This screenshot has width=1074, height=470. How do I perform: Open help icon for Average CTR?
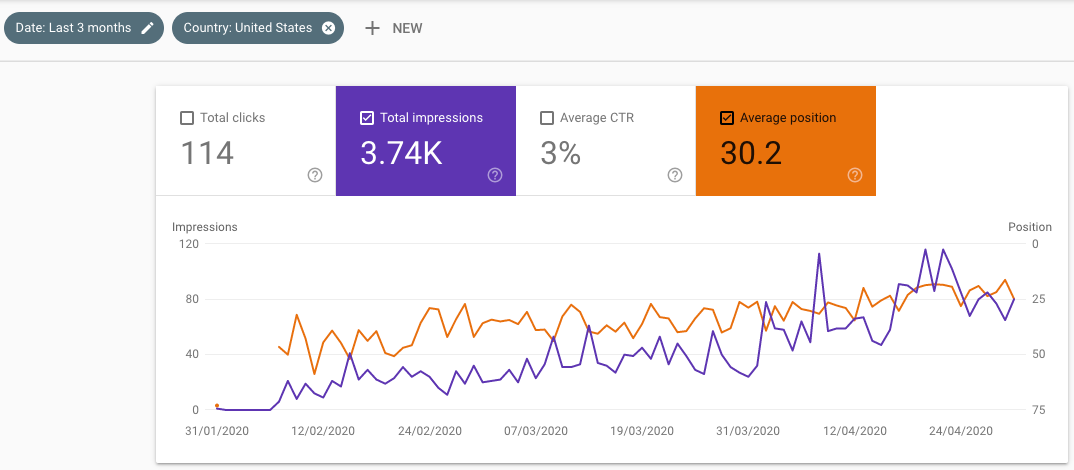coord(675,175)
